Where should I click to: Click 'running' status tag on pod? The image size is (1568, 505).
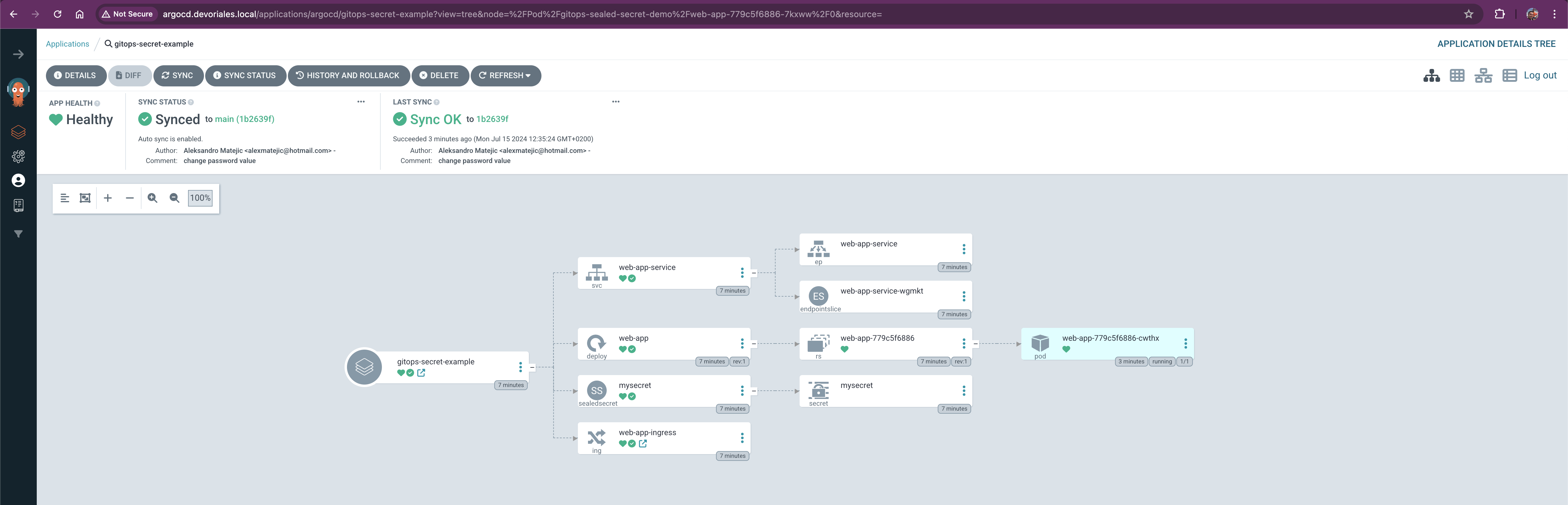[1161, 361]
